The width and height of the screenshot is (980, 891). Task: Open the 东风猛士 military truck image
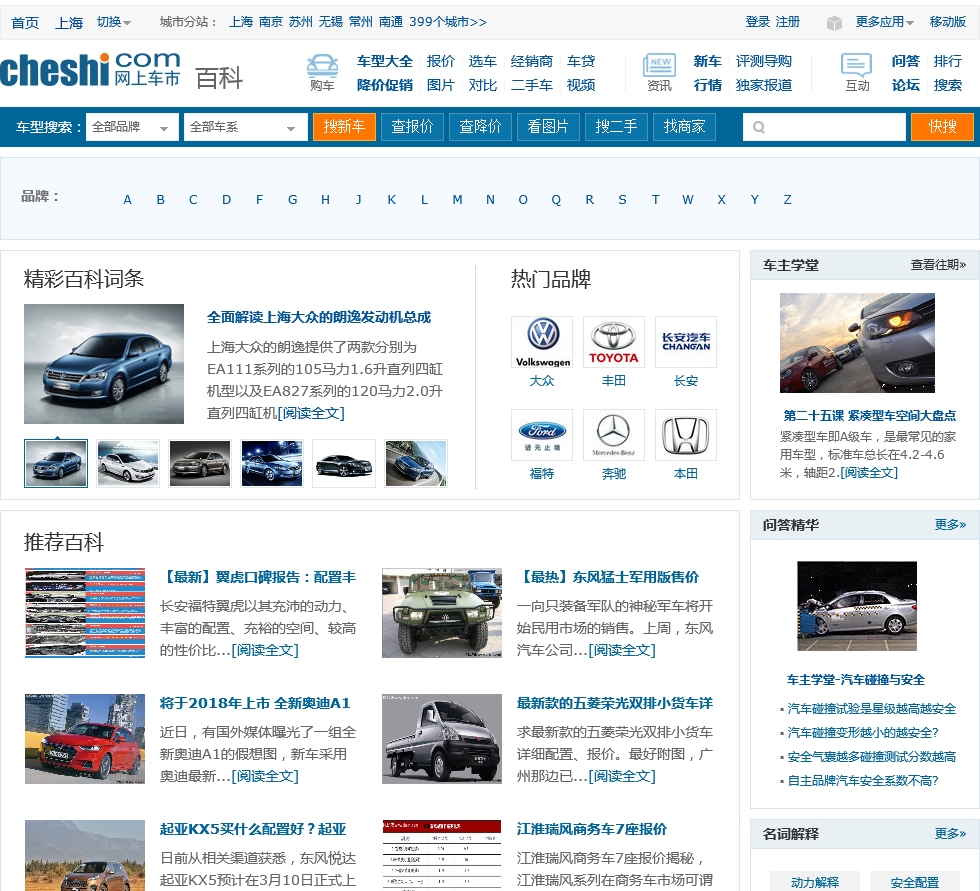tap(442, 613)
